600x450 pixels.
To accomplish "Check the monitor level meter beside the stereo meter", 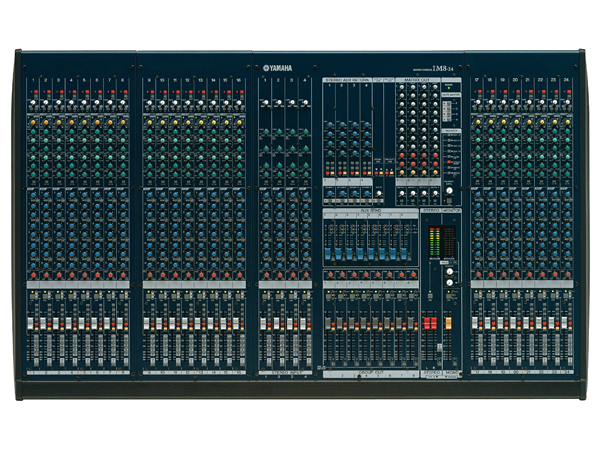I will (448, 242).
